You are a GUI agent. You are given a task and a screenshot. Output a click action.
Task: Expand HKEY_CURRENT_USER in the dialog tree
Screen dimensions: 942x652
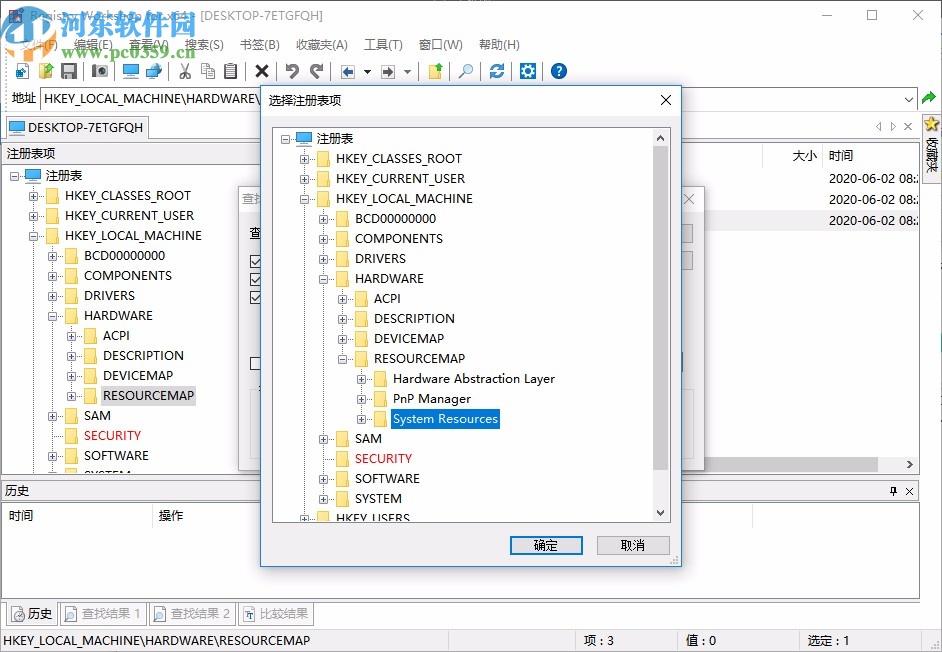[305, 179]
